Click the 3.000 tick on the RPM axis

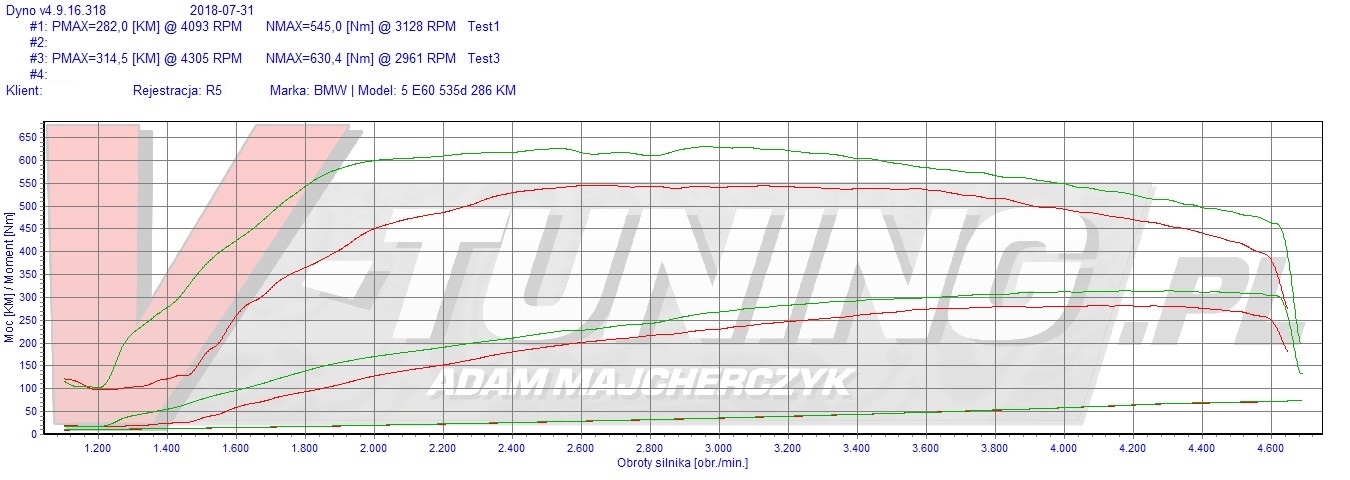718,450
